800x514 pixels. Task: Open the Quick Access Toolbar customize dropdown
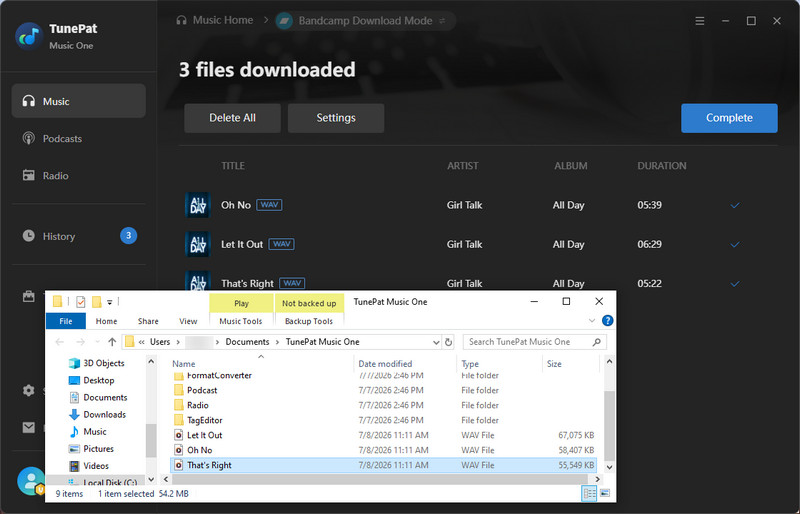pyautogui.click(x=109, y=302)
